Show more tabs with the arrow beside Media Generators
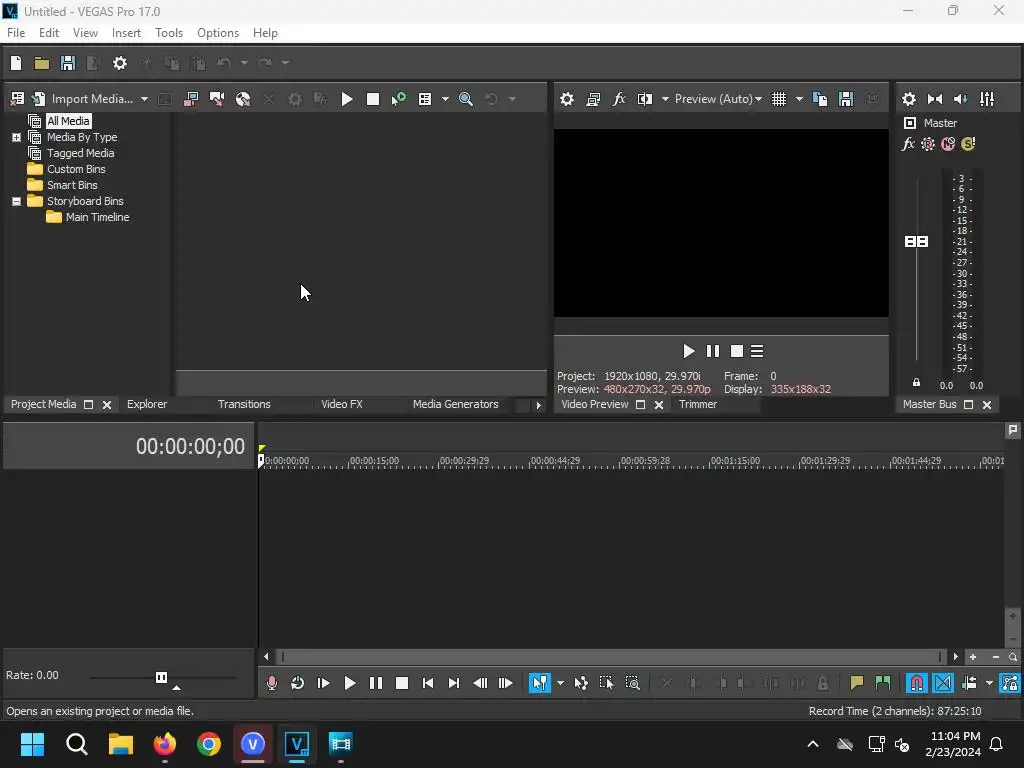 [538, 405]
